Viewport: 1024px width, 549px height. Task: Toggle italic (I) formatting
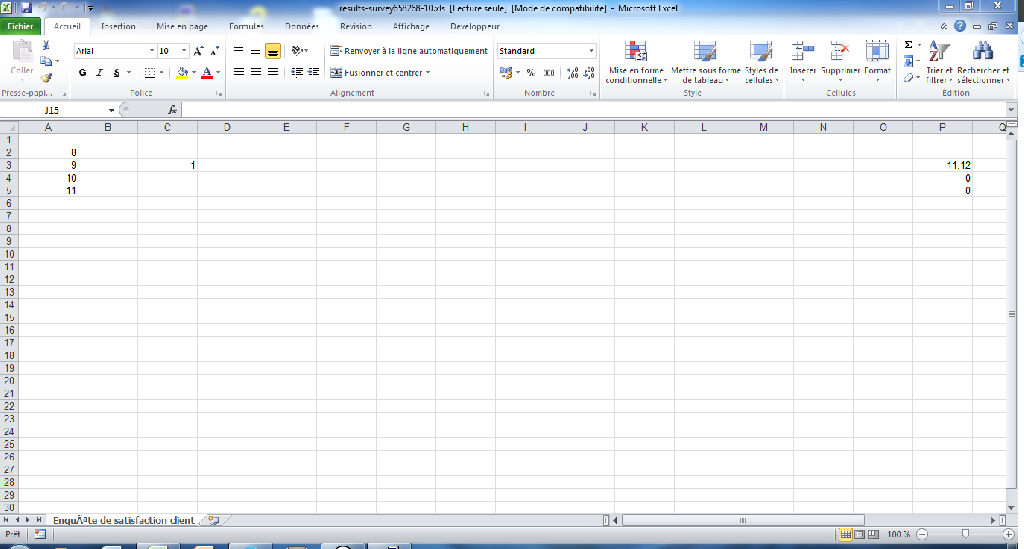(x=99, y=73)
